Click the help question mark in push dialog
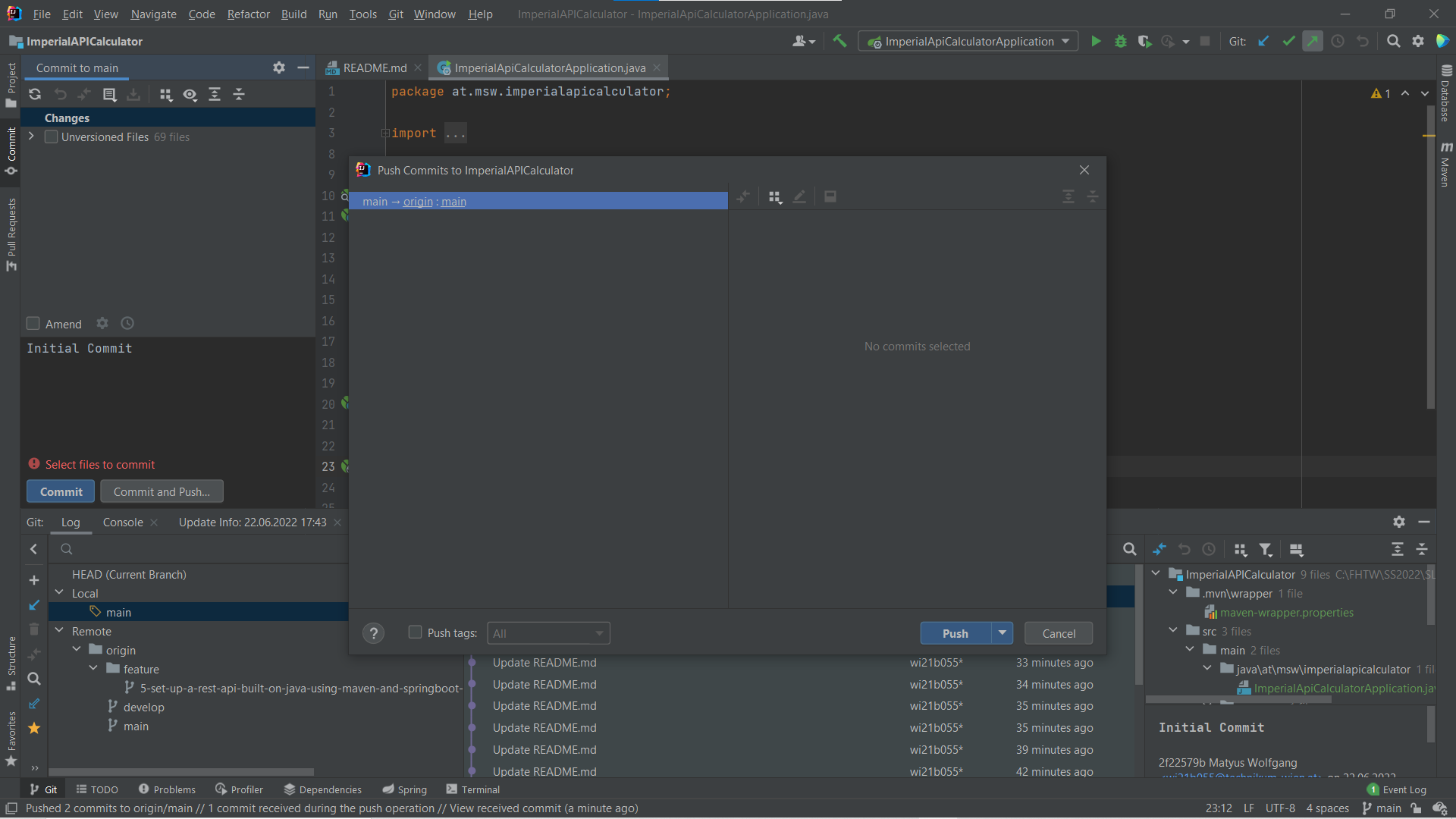Screen dimensions: 1456x819 coord(373,633)
